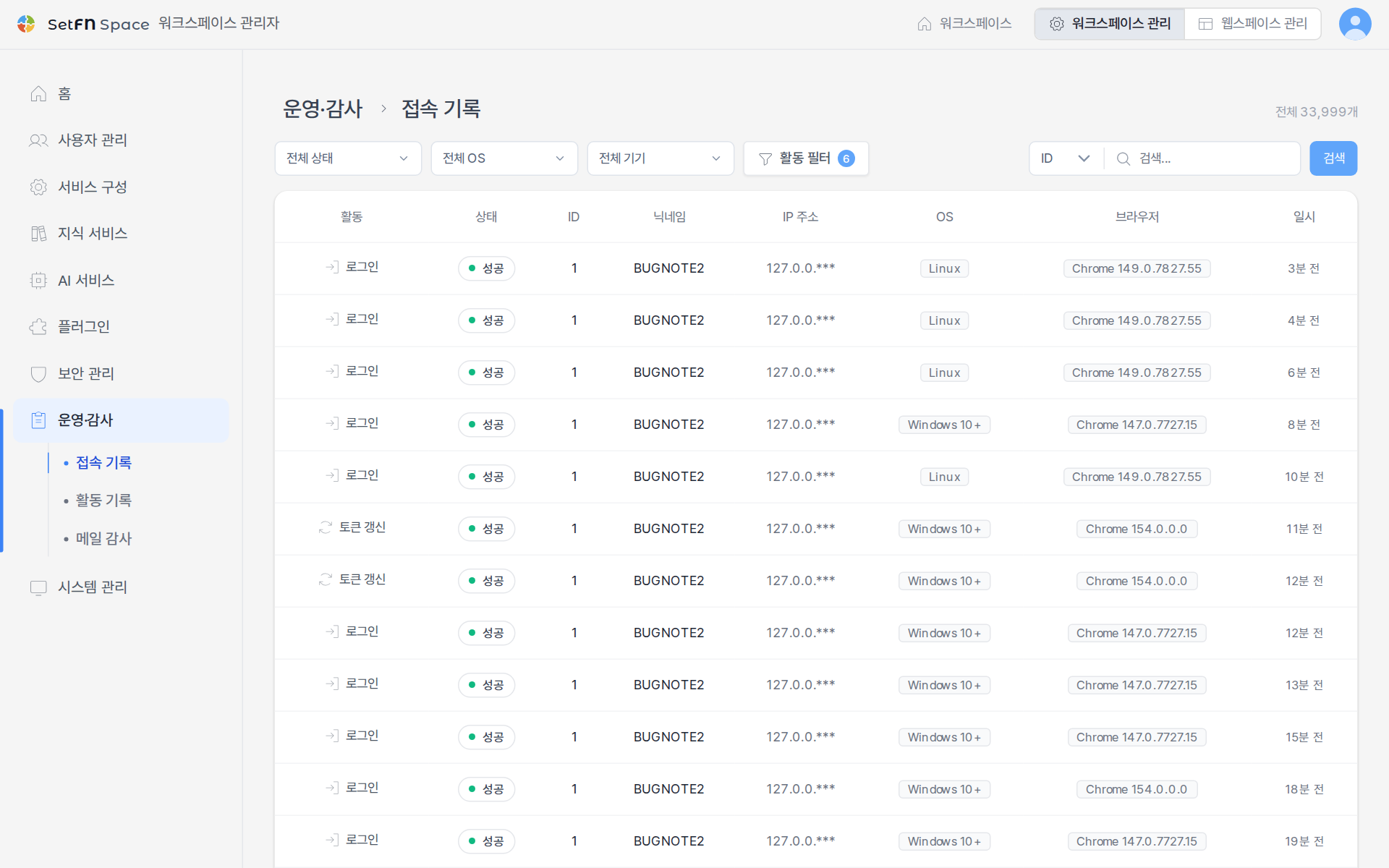Click 토큰 갱신 text at 12분 전 Chrome 154 row

362,579
